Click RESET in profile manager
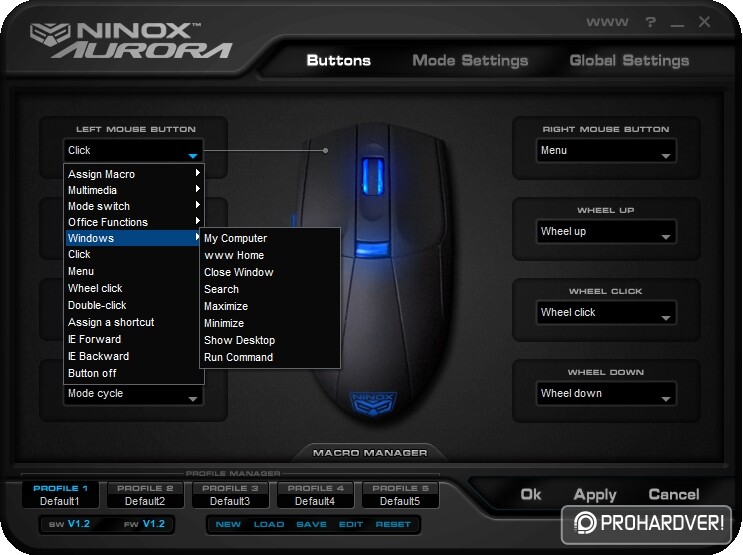Screen dimensions: 743x555 click(393, 525)
